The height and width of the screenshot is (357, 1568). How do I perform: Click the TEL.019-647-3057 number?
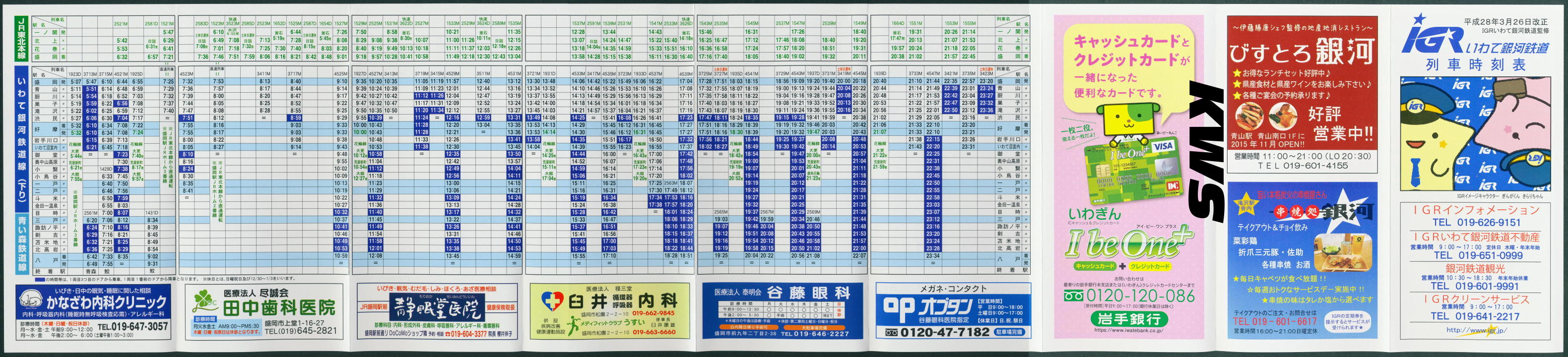point(132,326)
